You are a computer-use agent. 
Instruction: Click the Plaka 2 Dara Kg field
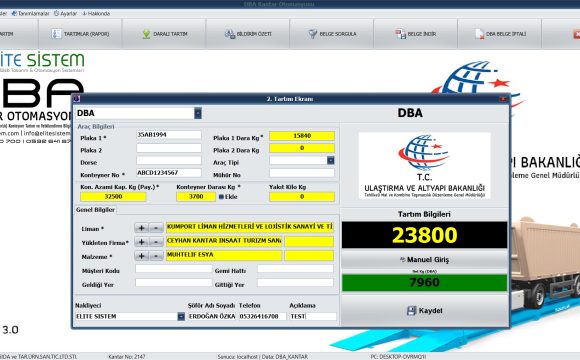302,148
